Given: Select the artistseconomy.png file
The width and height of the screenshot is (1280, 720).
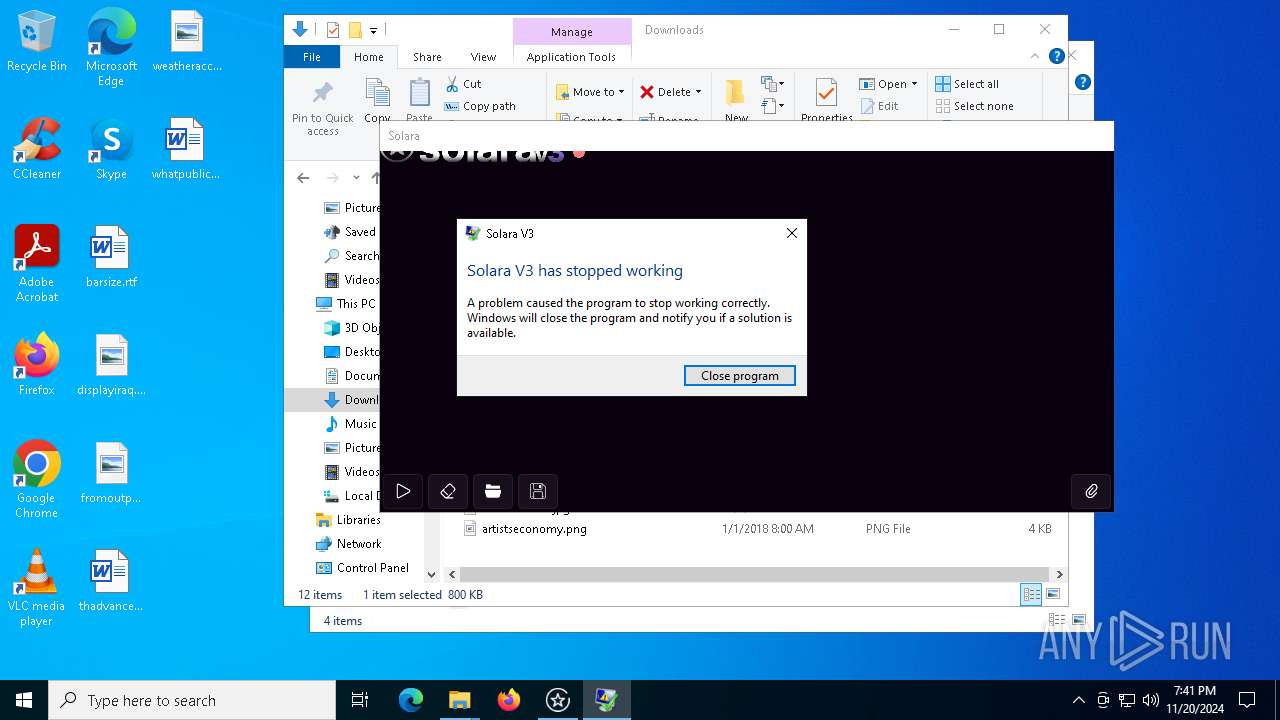Looking at the screenshot, I should pyautogui.click(x=534, y=529).
